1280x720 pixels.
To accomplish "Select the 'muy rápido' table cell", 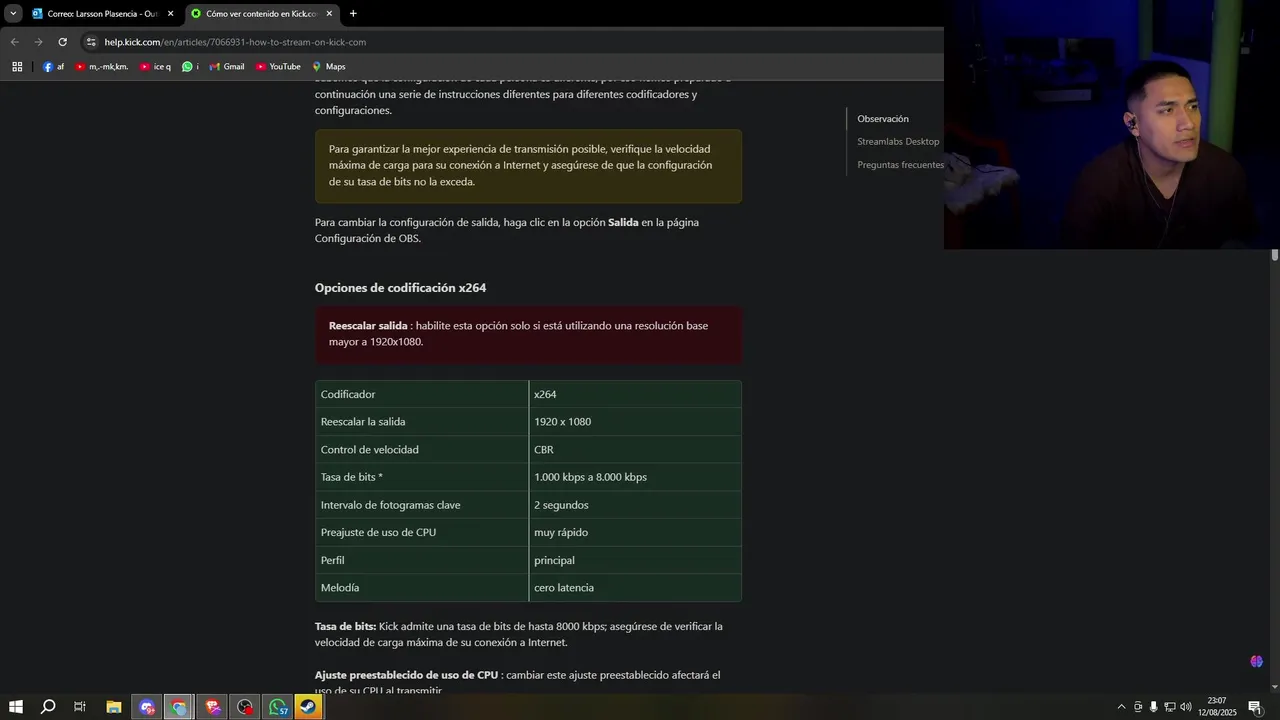I will point(635,533).
